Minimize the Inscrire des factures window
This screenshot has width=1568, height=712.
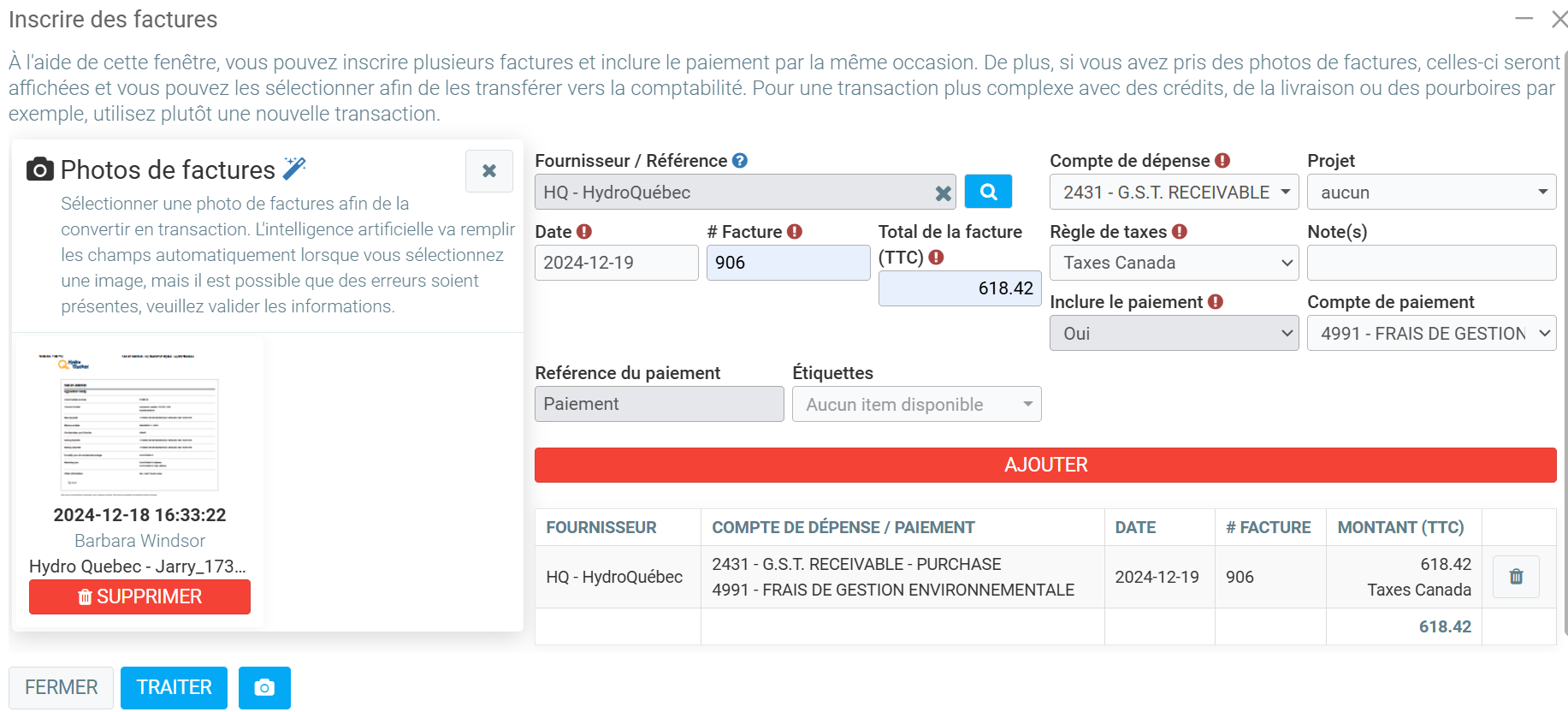click(1524, 19)
